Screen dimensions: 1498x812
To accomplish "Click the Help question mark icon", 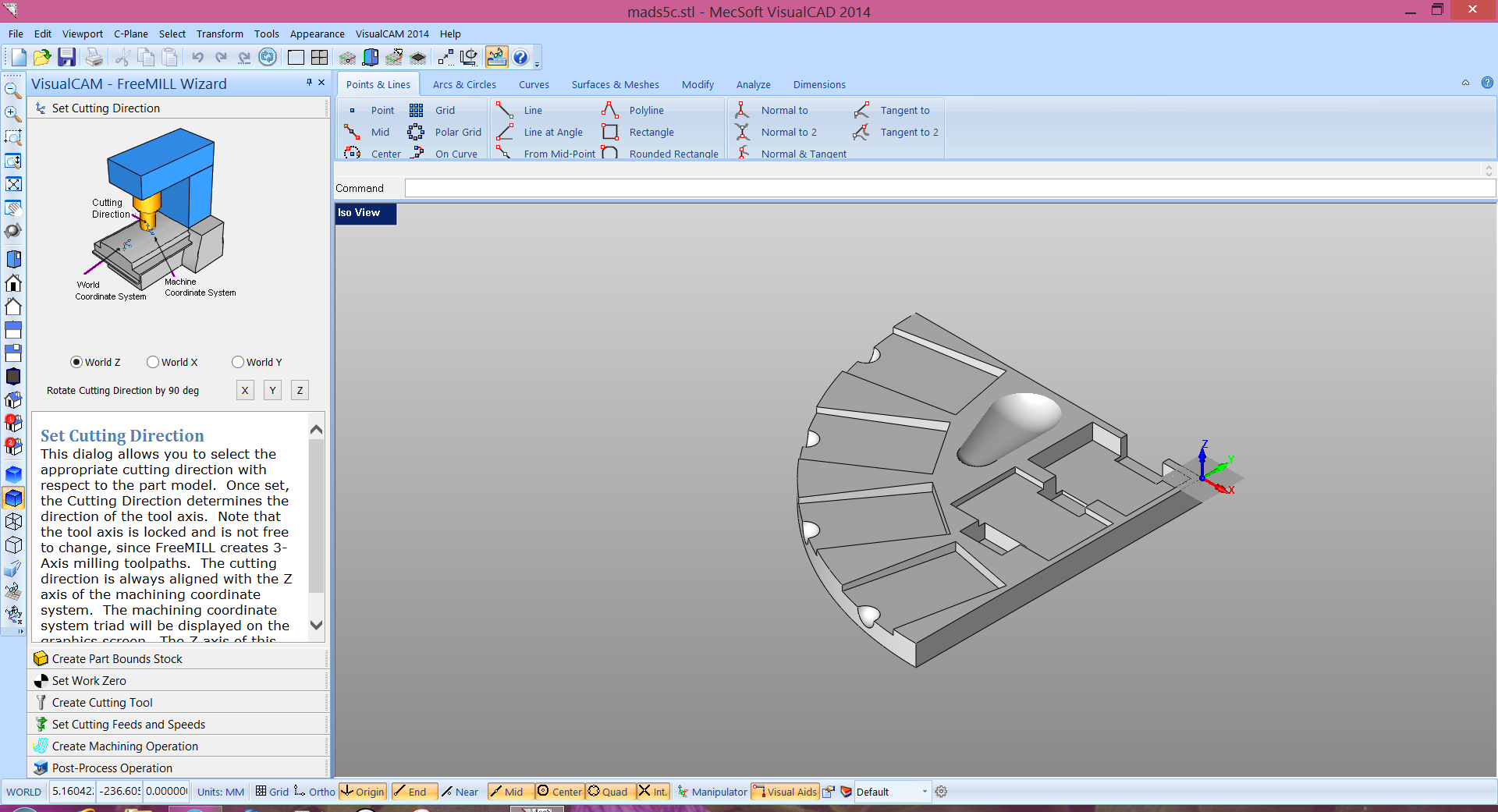I will click(520, 57).
